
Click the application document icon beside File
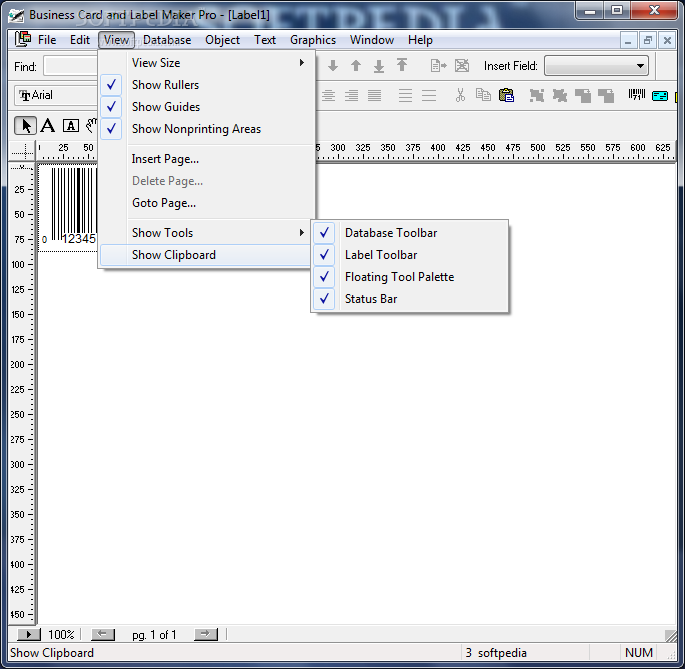23,39
